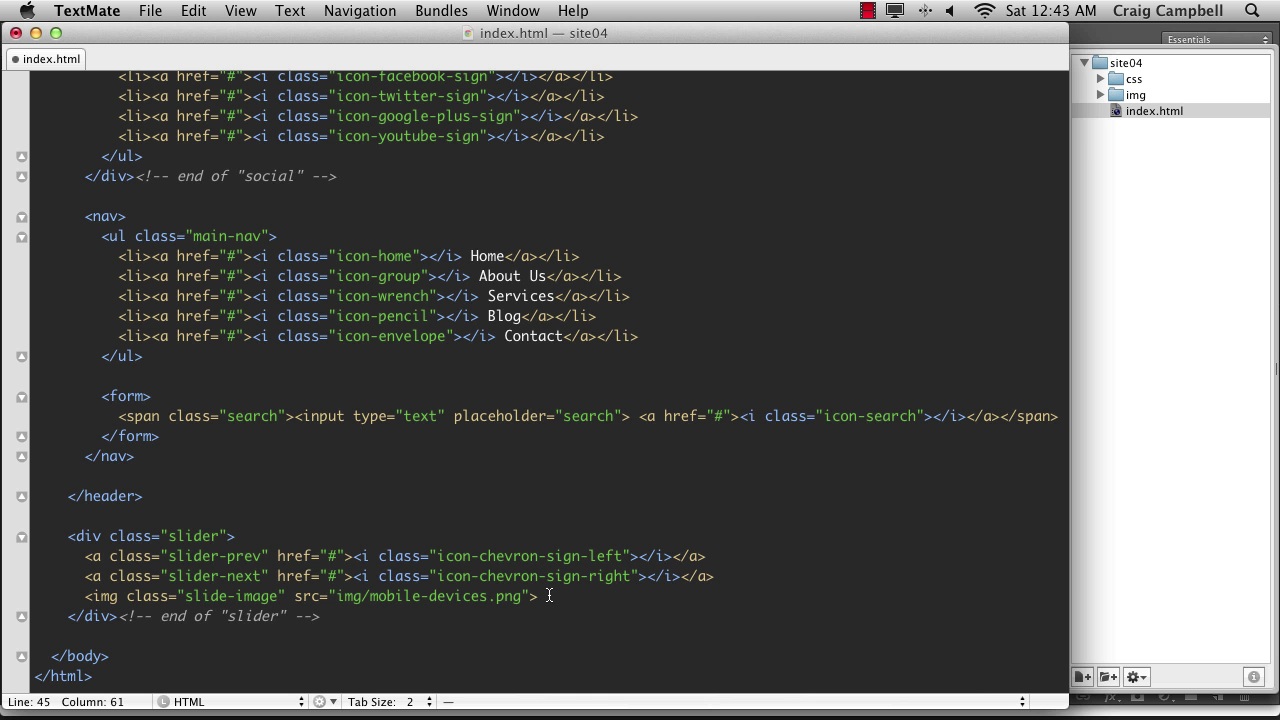This screenshot has width=1280, height=720.
Task: Switch to the index.html document tab
Action: tap(46, 59)
